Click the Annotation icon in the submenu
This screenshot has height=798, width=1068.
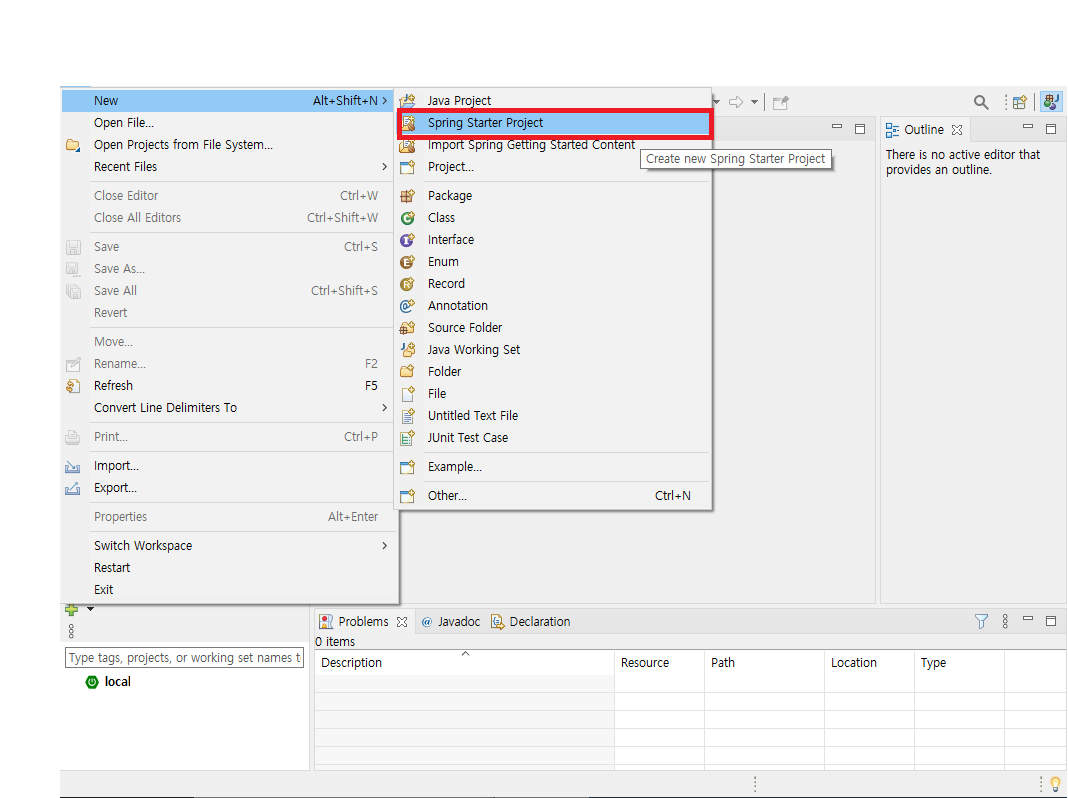(407, 306)
